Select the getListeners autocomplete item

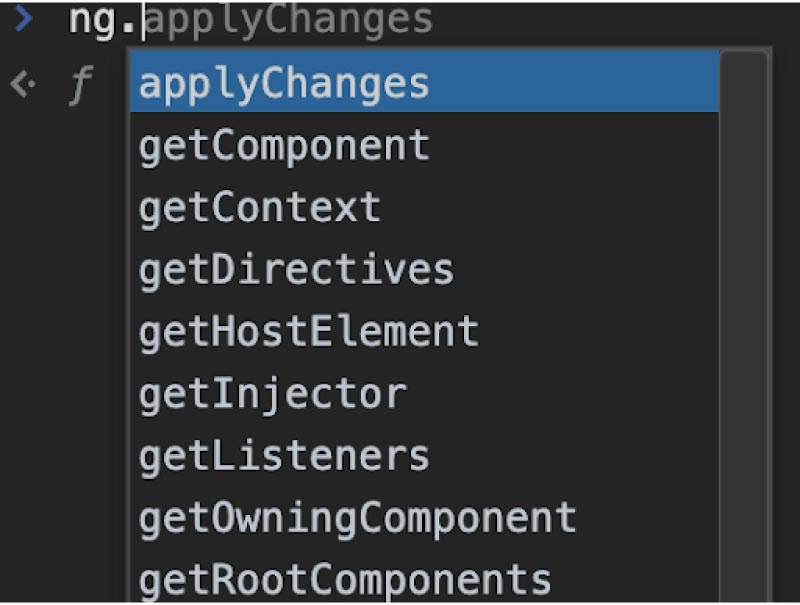tap(424, 456)
